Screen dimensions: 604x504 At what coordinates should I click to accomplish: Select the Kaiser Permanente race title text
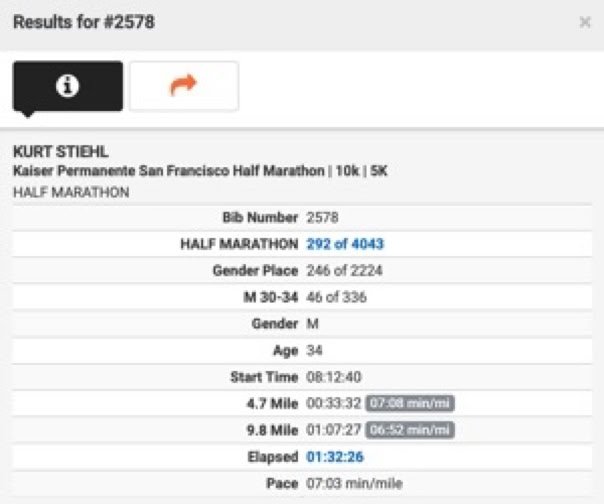[x=200, y=171]
